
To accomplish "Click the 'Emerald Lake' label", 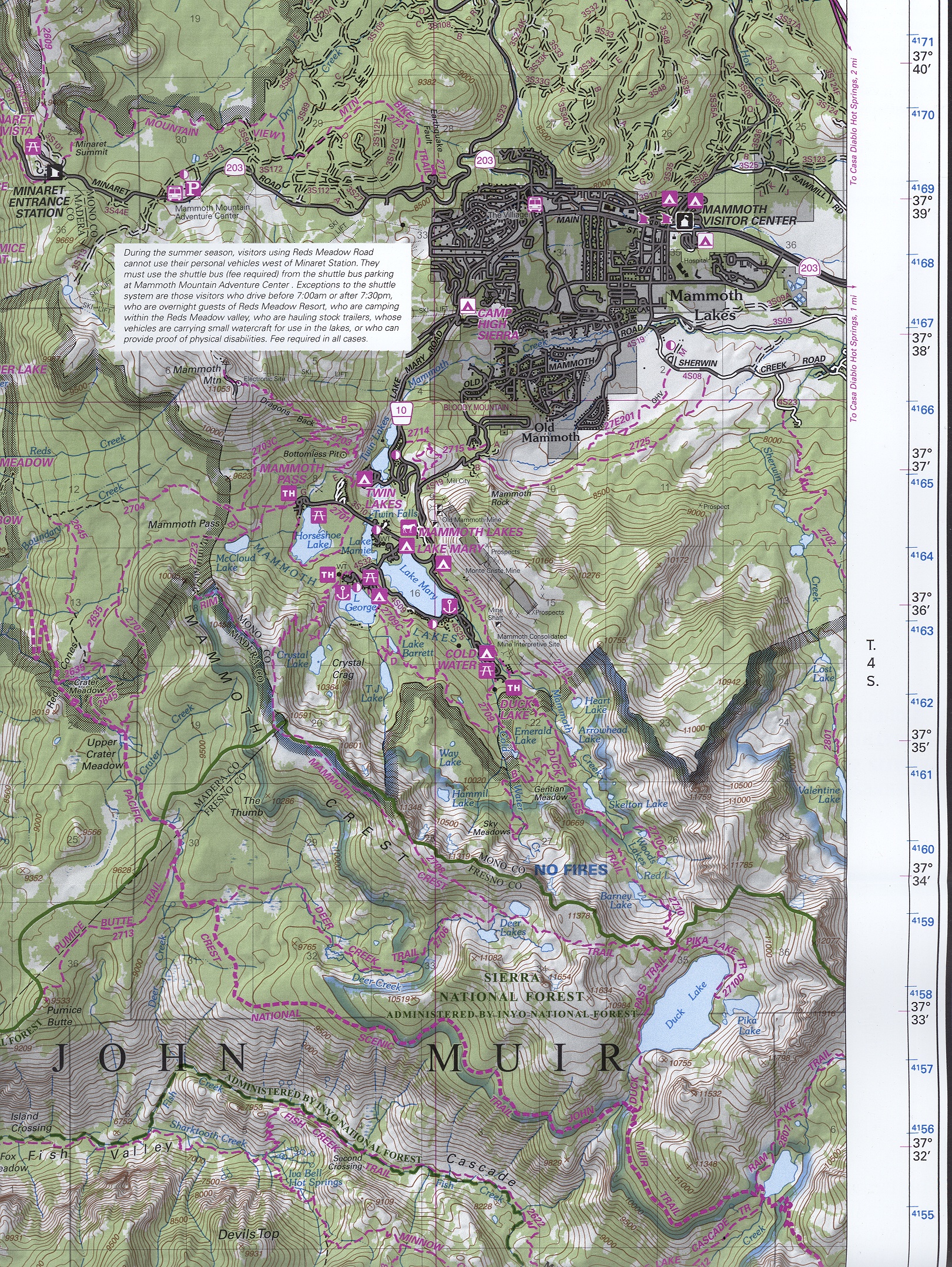I will tap(532, 735).
